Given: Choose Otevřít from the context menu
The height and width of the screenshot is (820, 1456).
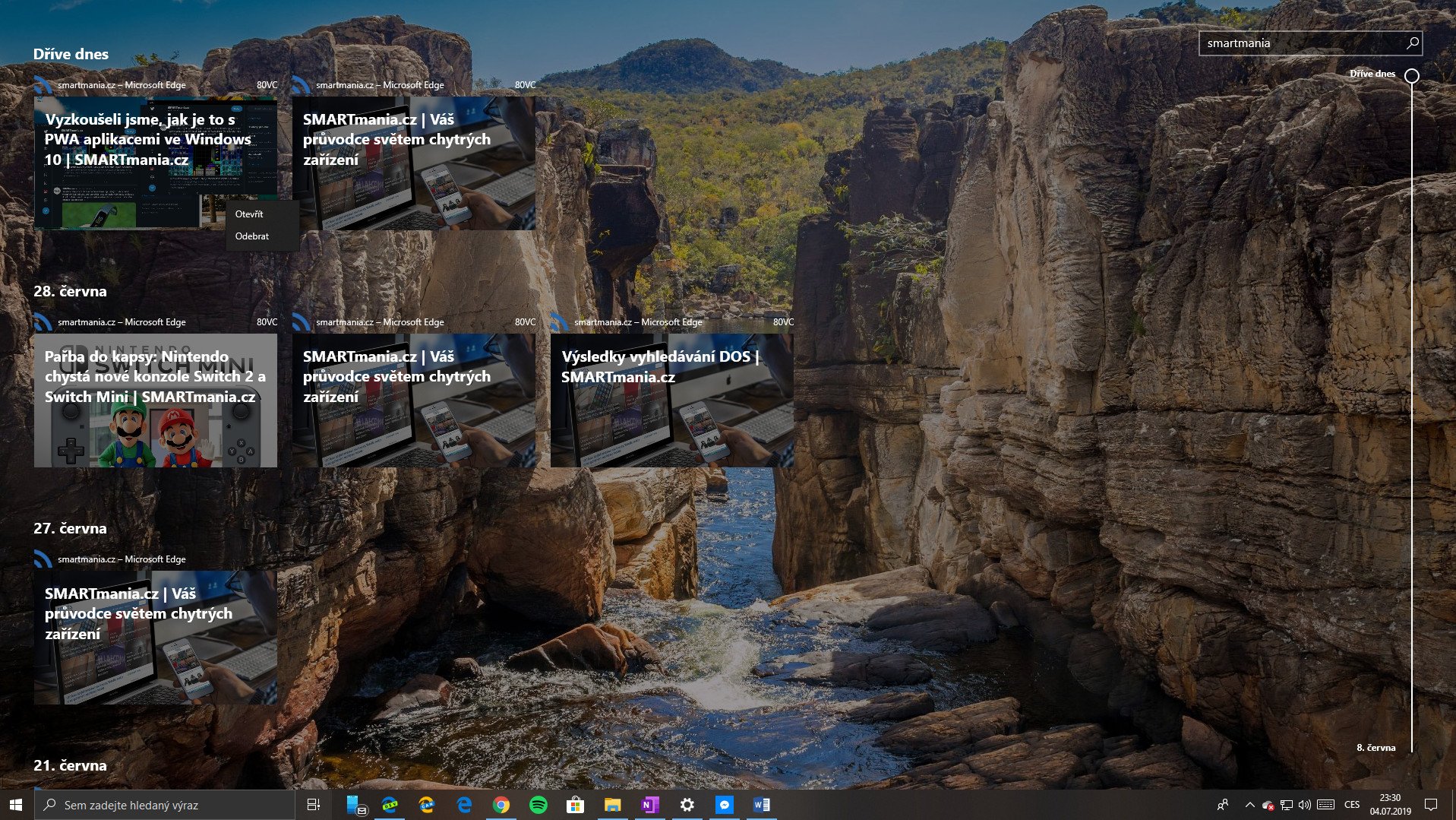Looking at the screenshot, I should (x=262, y=214).
